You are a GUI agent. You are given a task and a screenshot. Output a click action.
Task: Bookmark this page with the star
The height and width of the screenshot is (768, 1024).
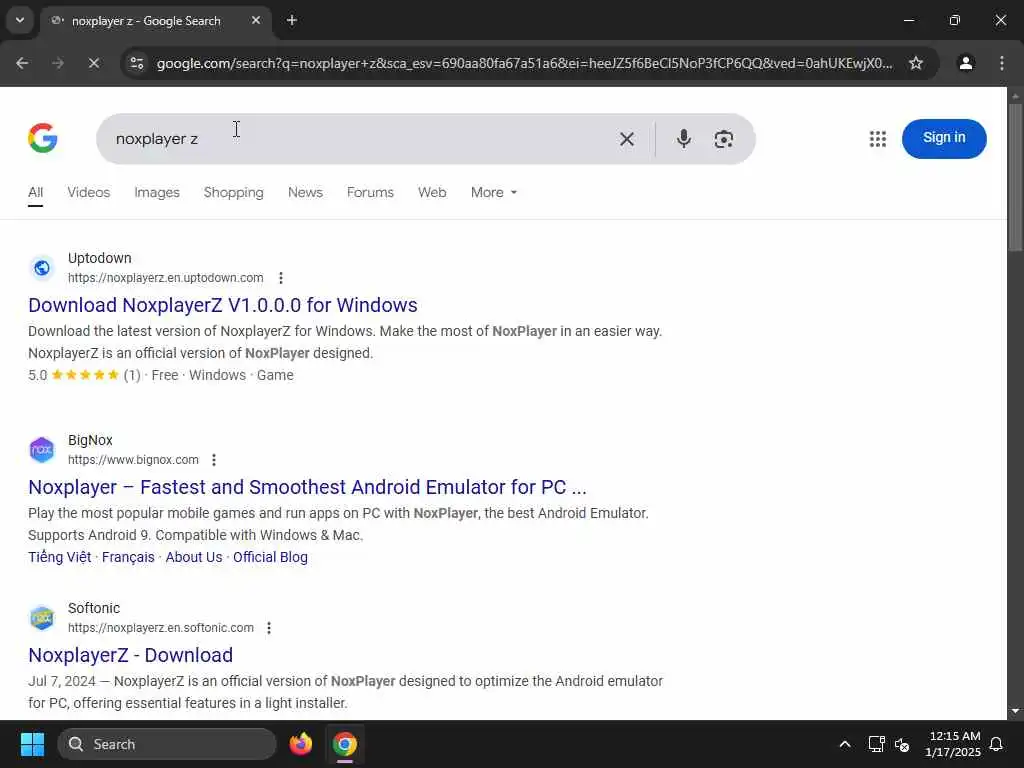pos(916,63)
